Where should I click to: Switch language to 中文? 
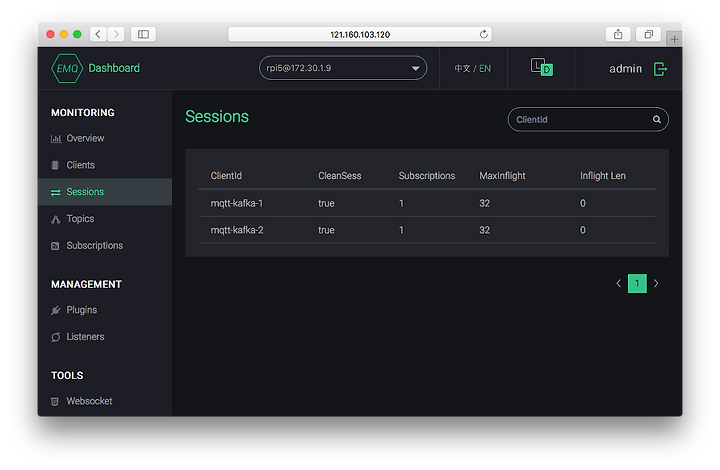click(462, 68)
